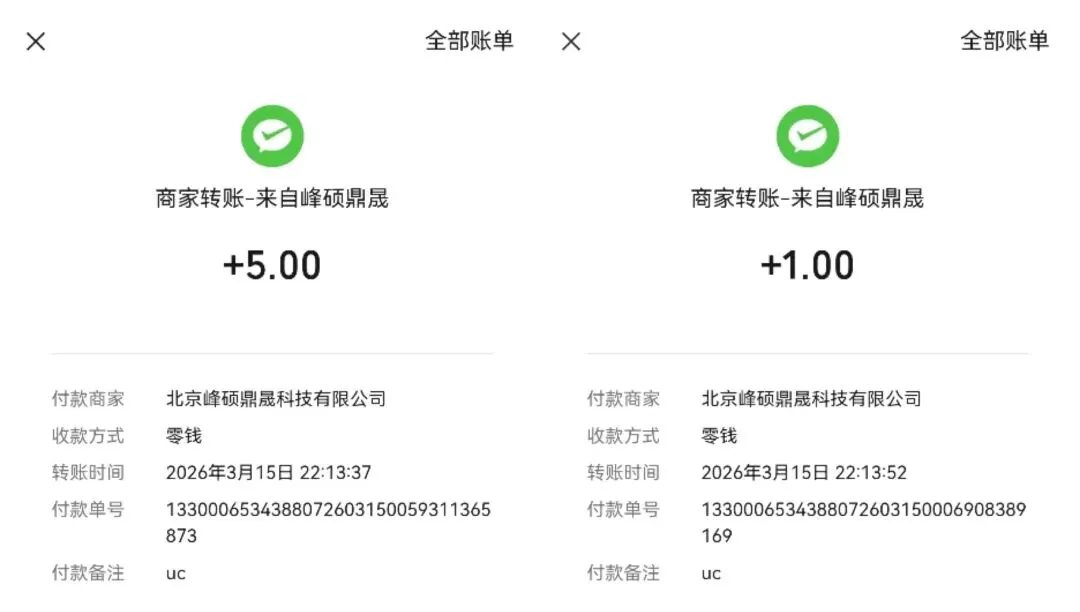Click payer 北京峰硕鼎晟科技有限公司 in right receipt

tap(811, 399)
